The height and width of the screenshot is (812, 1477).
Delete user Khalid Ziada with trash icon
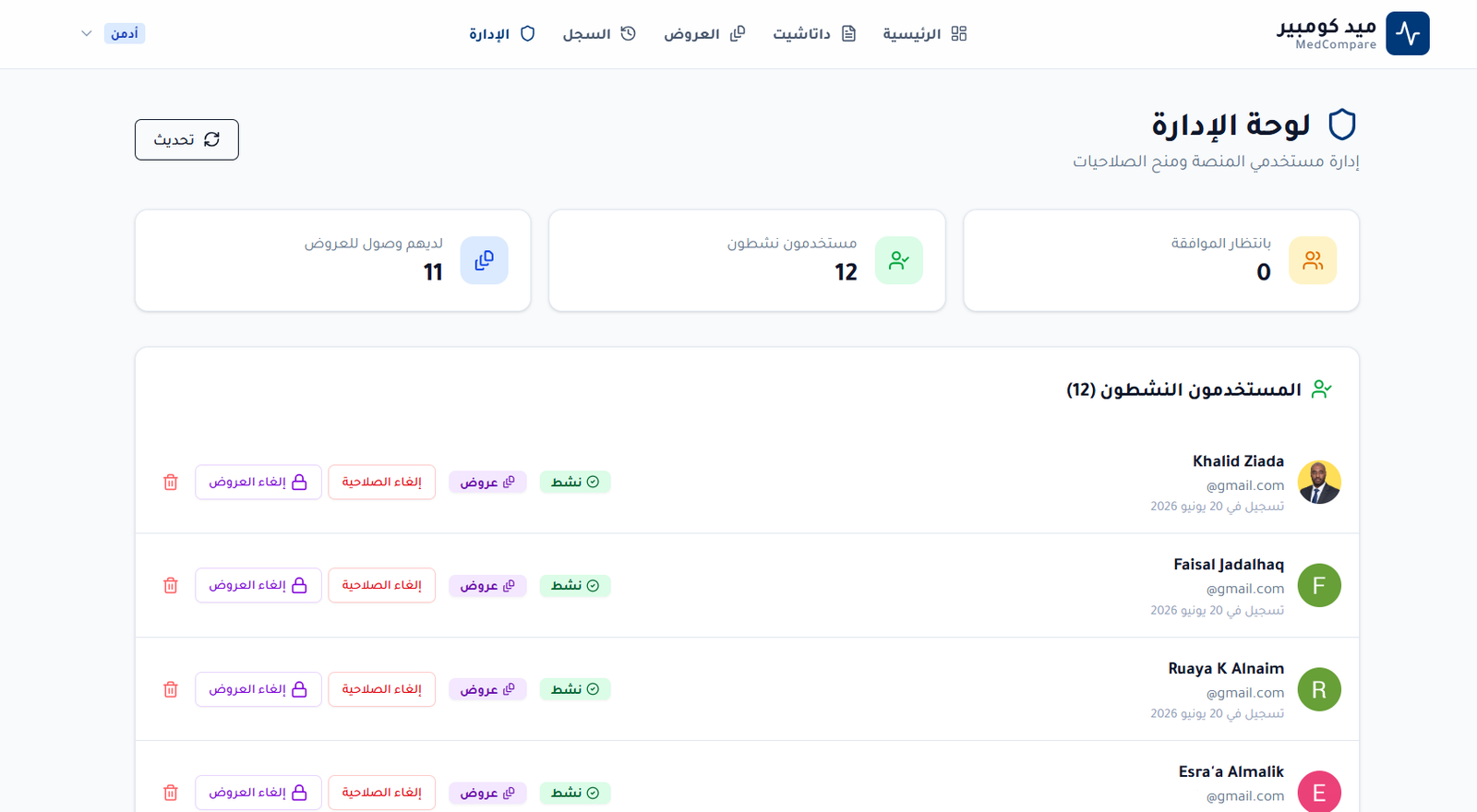(x=171, y=482)
